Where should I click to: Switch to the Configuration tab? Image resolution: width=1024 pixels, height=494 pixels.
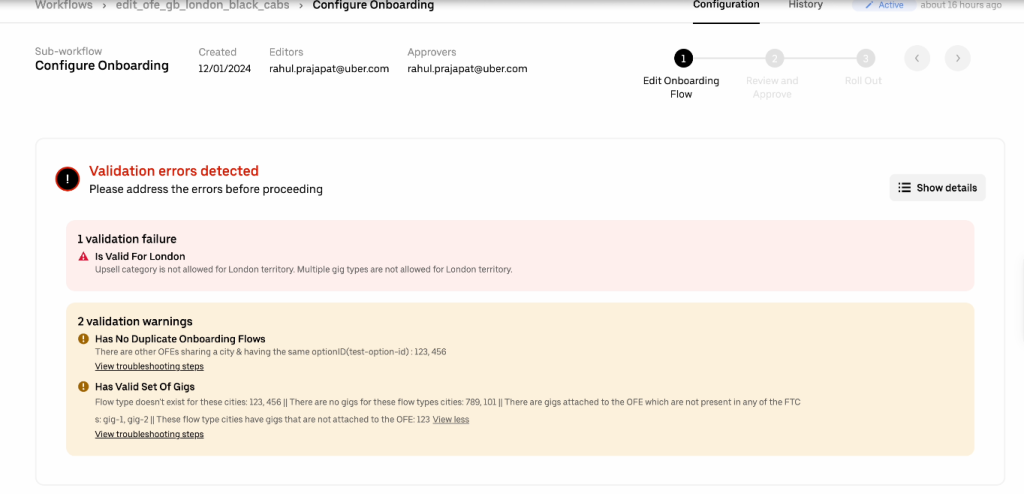[726, 5]
